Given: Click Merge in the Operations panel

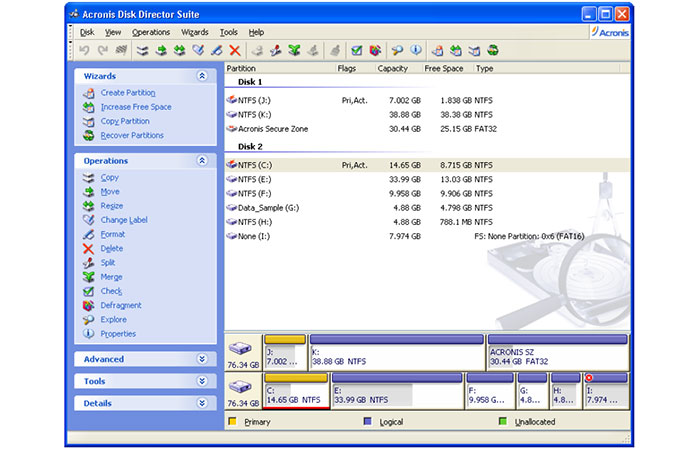Looking at the screenshot, I should [111, 277].
